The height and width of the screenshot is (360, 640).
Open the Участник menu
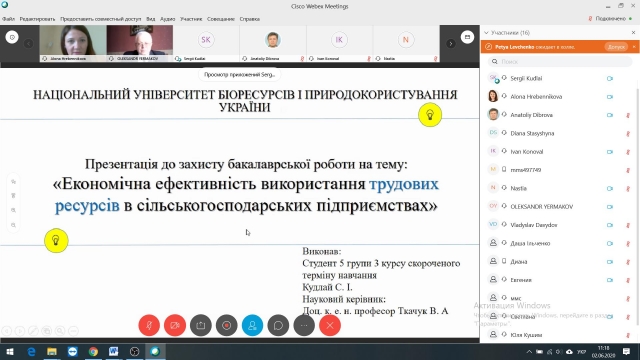click(191, 19)
